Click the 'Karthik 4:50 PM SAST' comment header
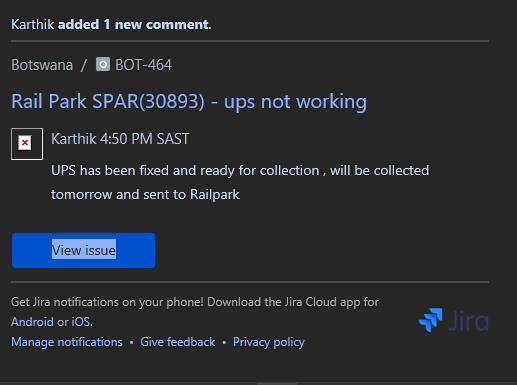The image size is (517, 385). tap(120, 139)
